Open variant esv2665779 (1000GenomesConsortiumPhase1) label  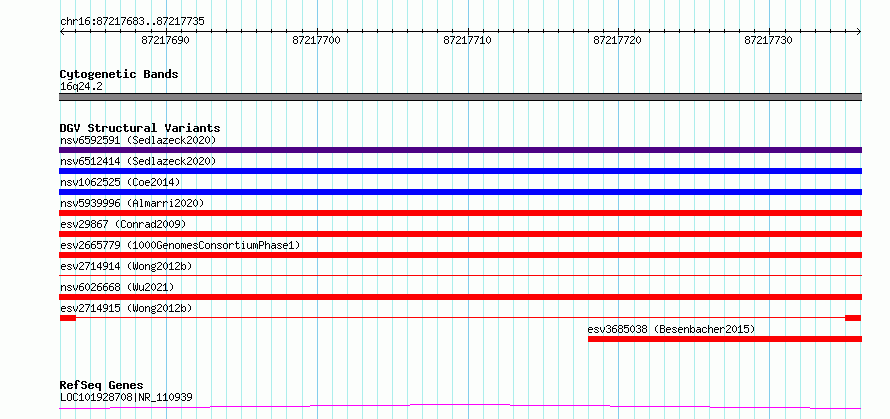click(180, 245)
